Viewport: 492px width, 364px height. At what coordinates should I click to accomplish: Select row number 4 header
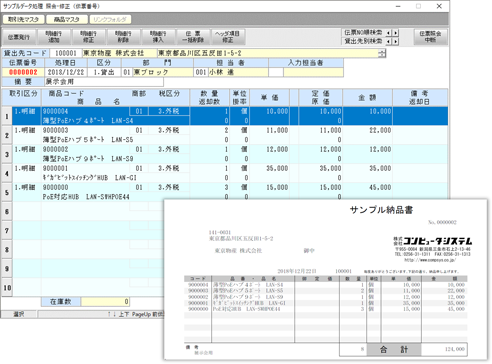7,173
